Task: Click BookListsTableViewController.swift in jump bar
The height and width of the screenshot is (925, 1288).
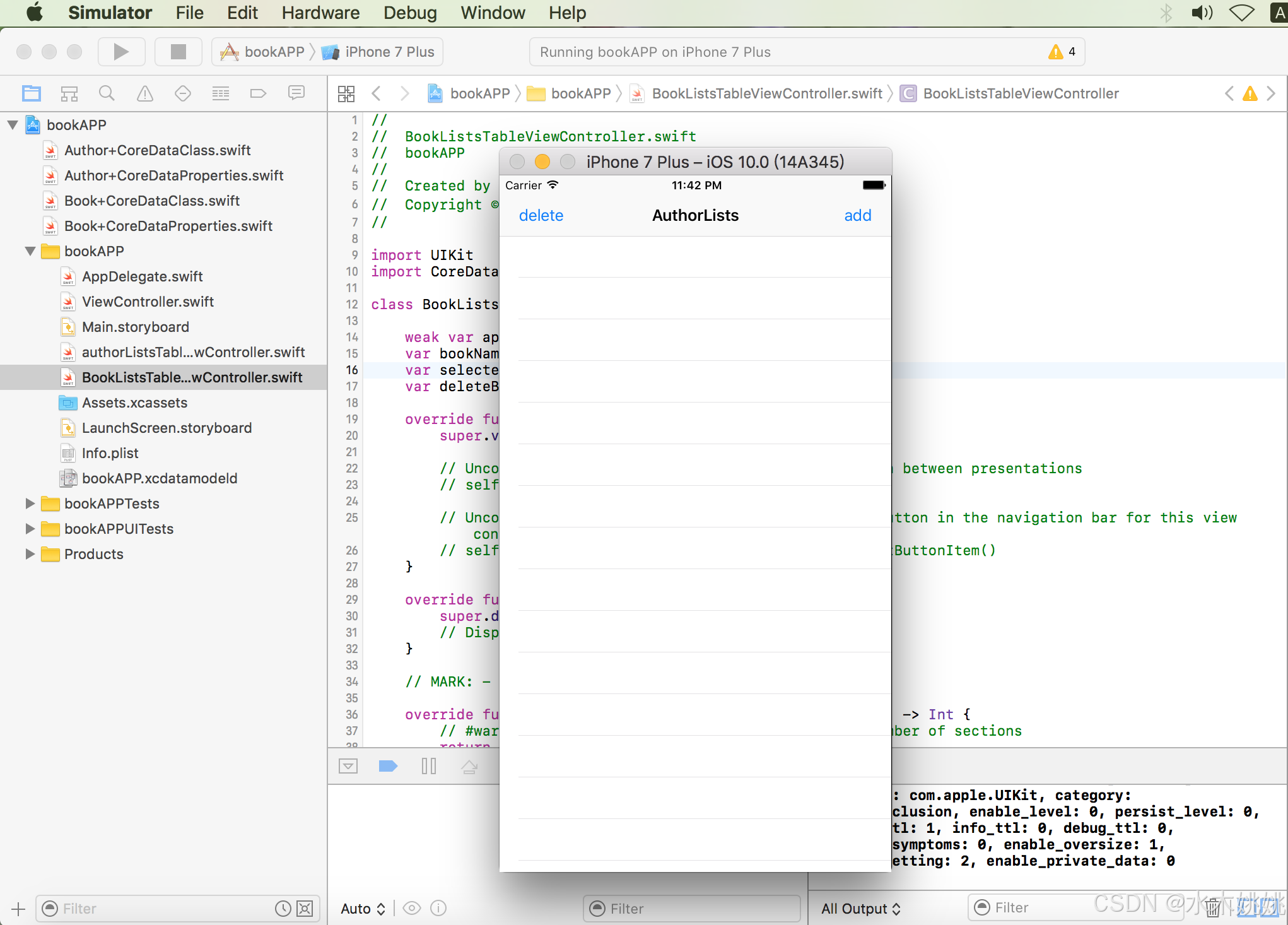Action: tap(757, 93)
